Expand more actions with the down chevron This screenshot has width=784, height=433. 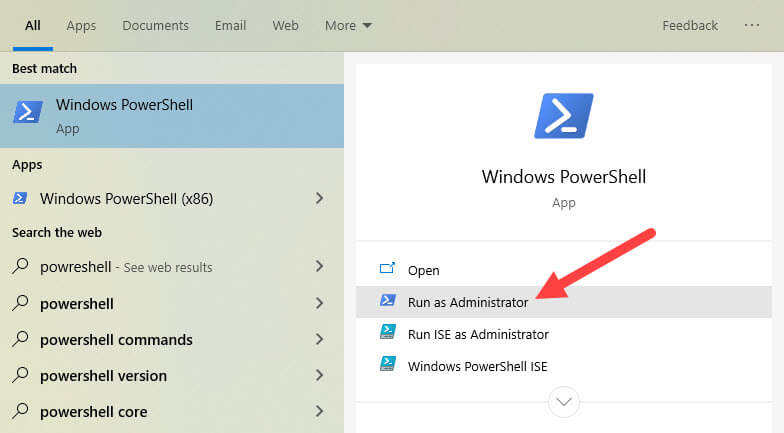pos(564,402)
